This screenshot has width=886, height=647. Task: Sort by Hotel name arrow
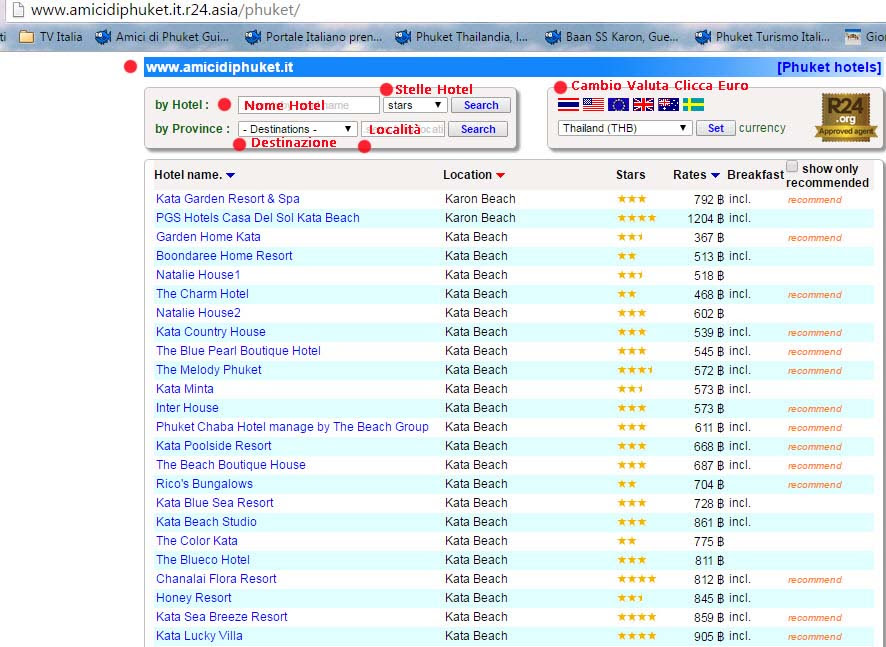[x=230, y=175]
